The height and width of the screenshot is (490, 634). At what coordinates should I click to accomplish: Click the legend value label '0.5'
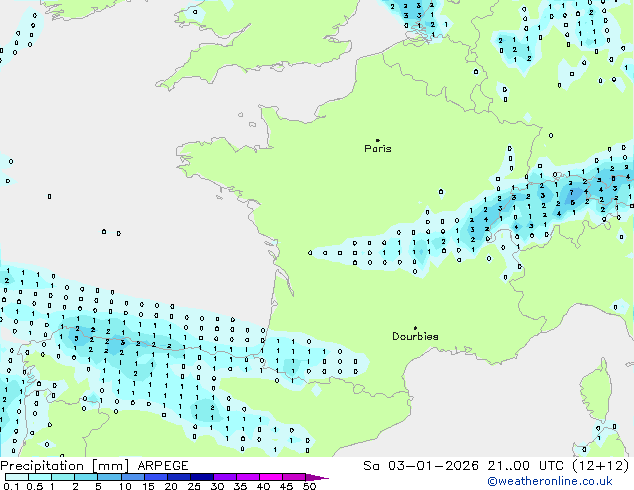pyautogui.click(x=35, y=486)
